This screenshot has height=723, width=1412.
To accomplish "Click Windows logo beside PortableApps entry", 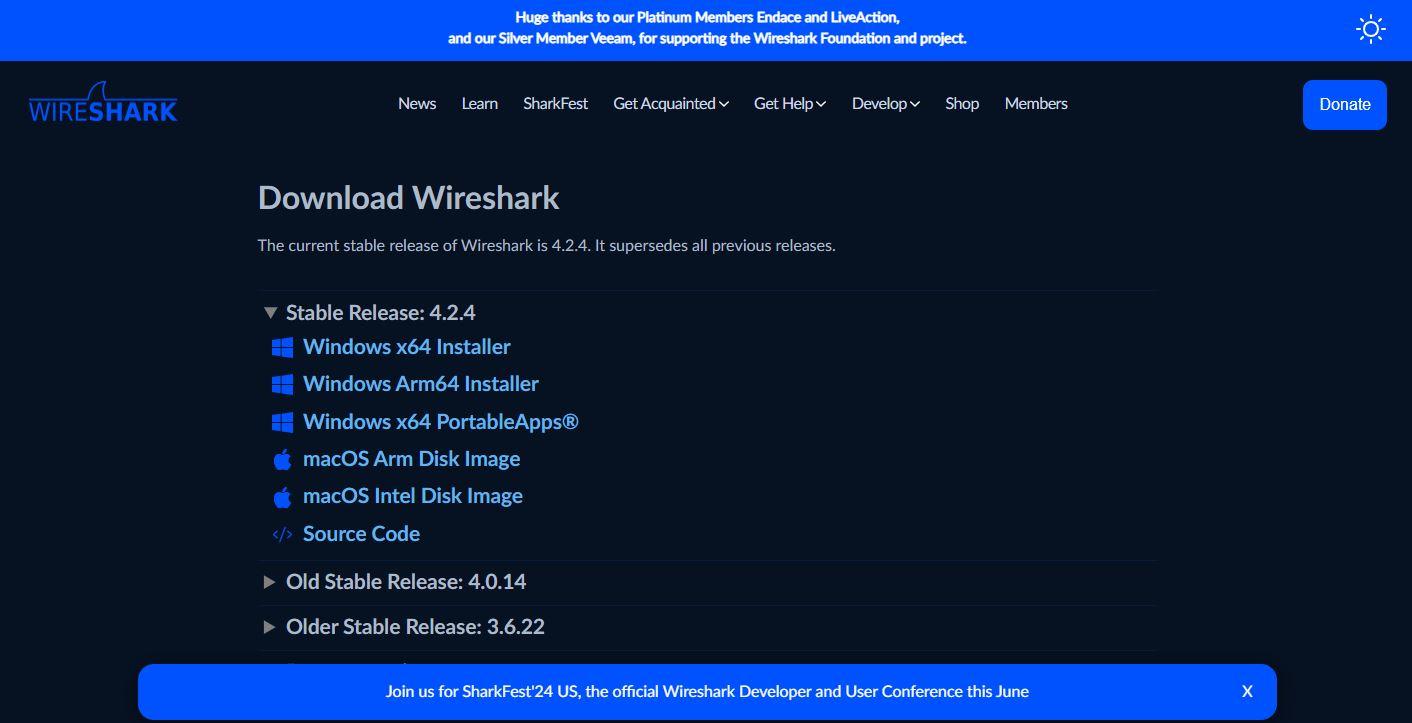I will pyautogui.click(x=282, y=422).
